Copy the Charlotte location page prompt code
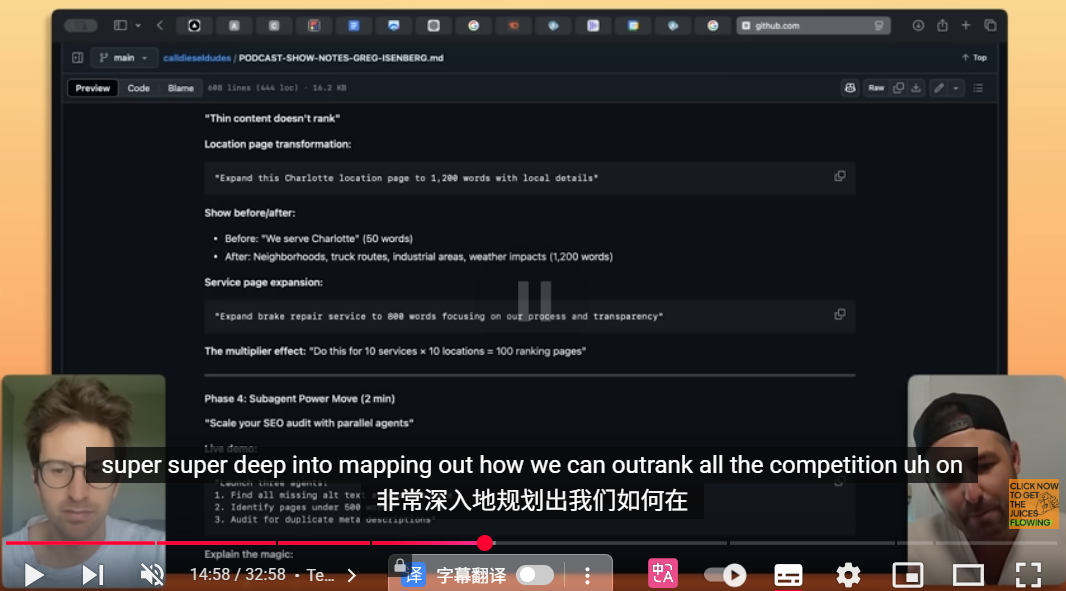1066x591 pixels. click(x=840, y=176)
